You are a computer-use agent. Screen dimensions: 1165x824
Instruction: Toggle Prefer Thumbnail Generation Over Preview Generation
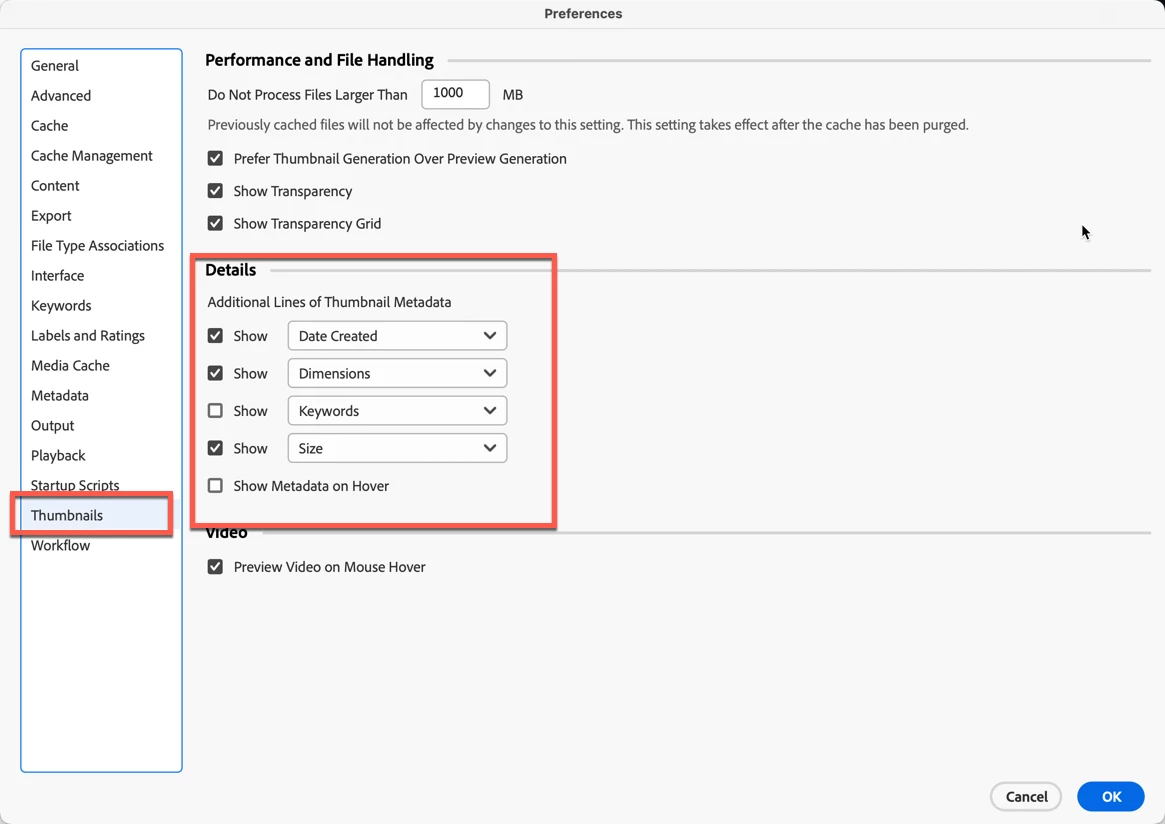(x=215, y=159)
